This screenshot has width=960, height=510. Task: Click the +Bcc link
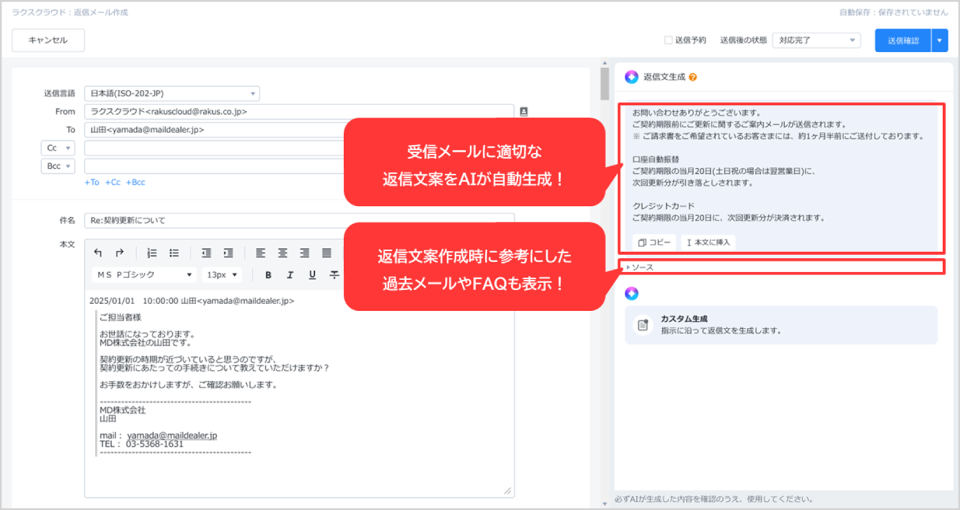pyautogui.click(x=135, y=182)
